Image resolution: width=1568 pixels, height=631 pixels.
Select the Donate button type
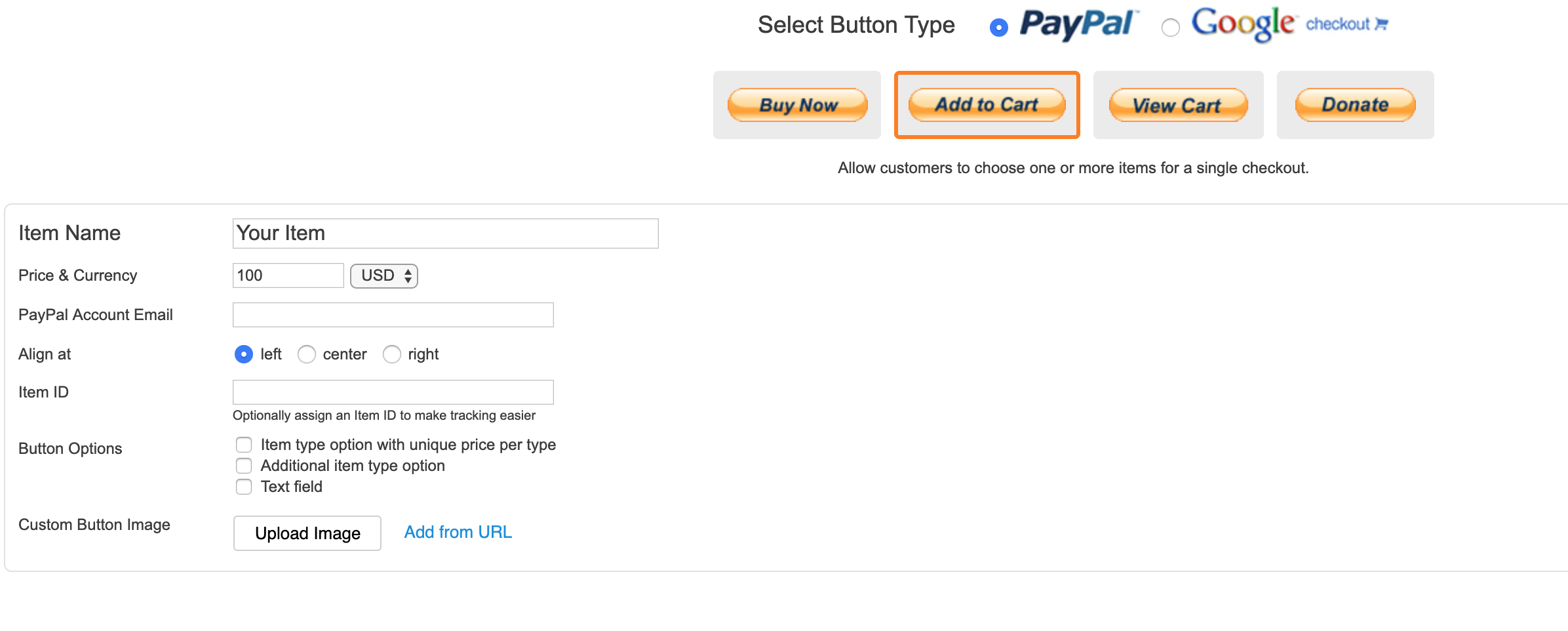pyautogui.click(x=1355, y=105)
